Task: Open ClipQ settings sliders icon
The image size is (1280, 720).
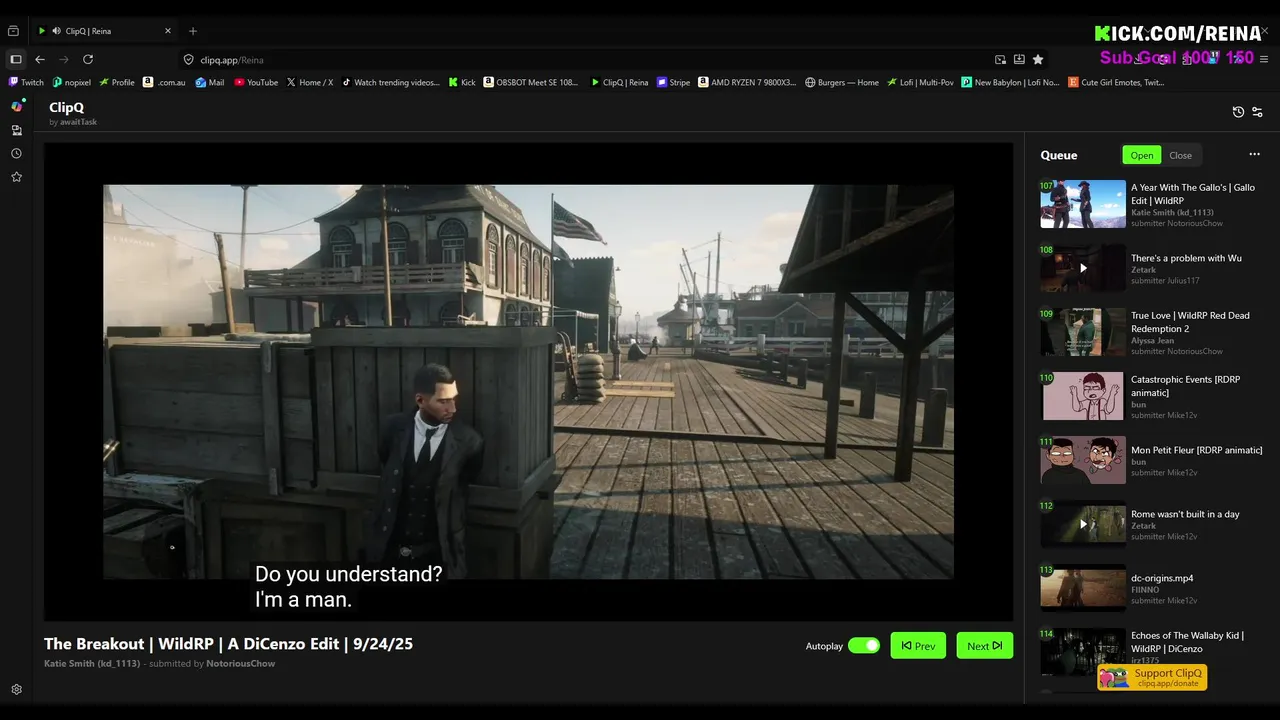Action: [1258, 112]
